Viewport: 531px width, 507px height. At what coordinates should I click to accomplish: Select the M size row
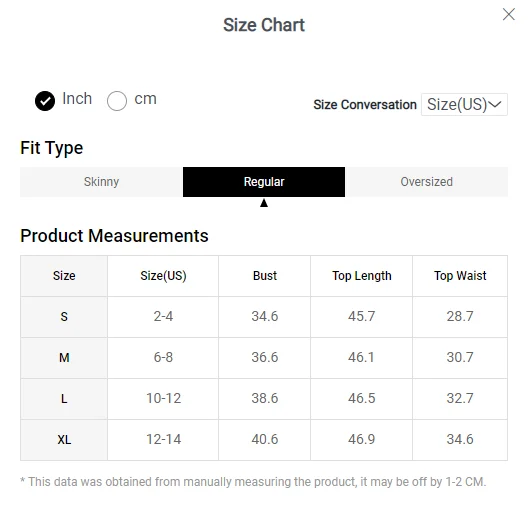[x=264, y=358]
